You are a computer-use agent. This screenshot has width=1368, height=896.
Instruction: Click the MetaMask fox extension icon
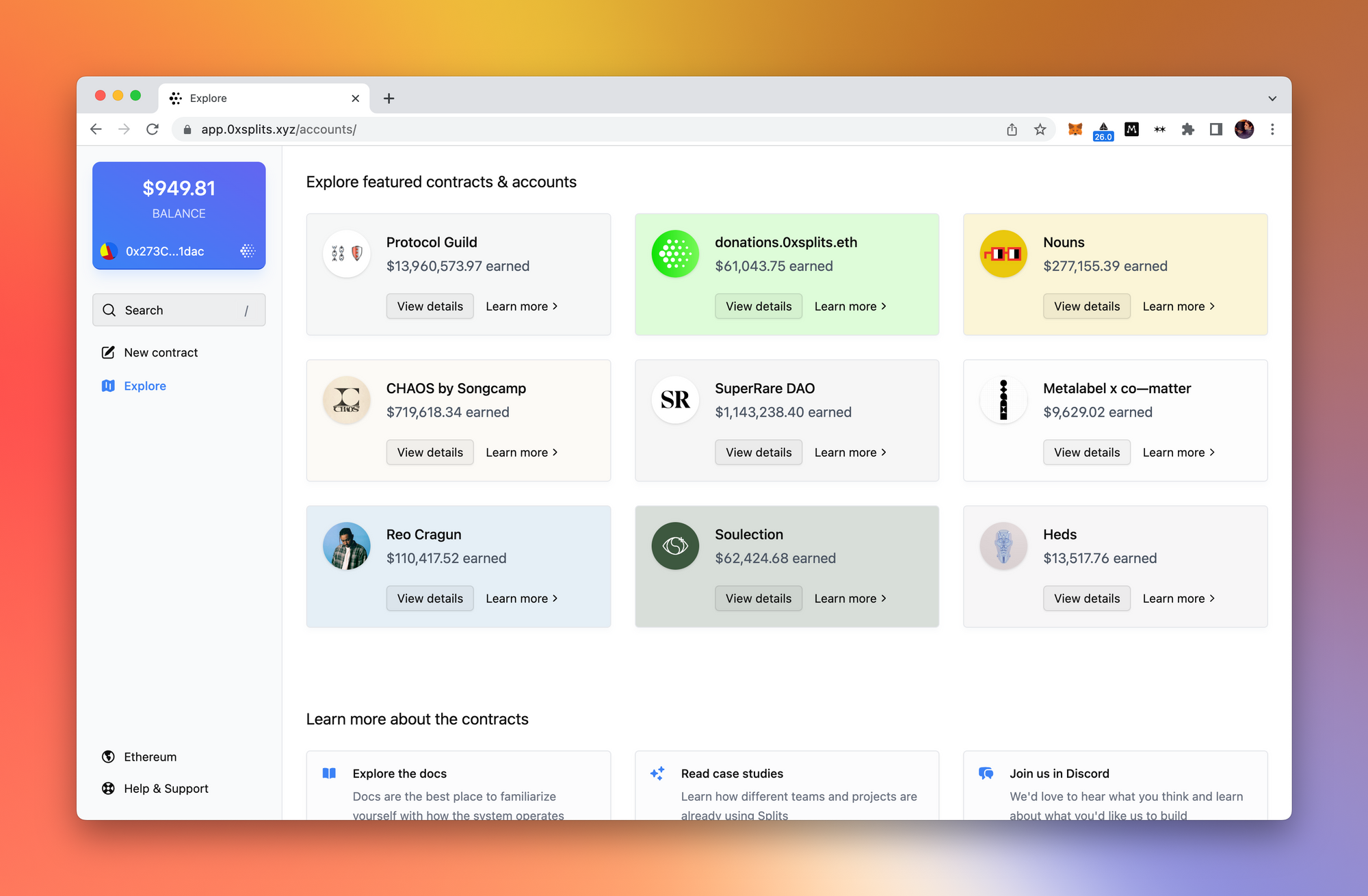coord(1075,129)
